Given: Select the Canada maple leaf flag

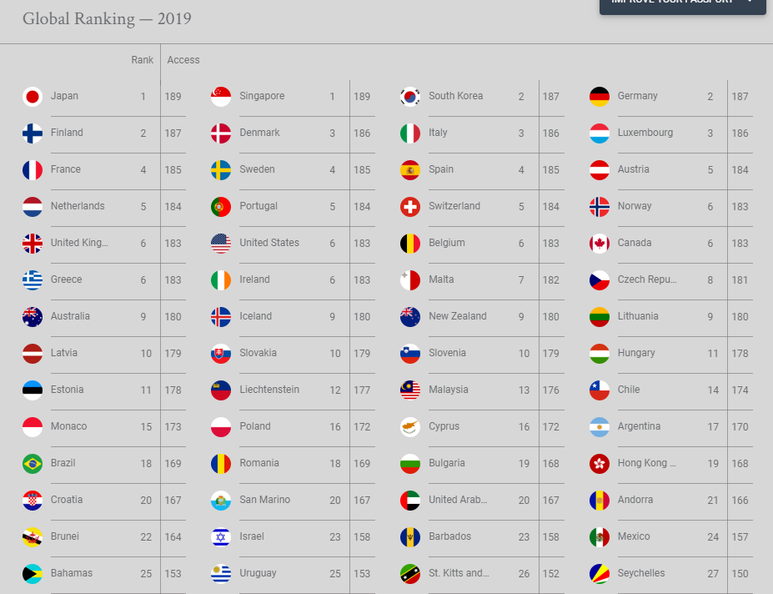Looking at the screenshot, I should 599,244.
